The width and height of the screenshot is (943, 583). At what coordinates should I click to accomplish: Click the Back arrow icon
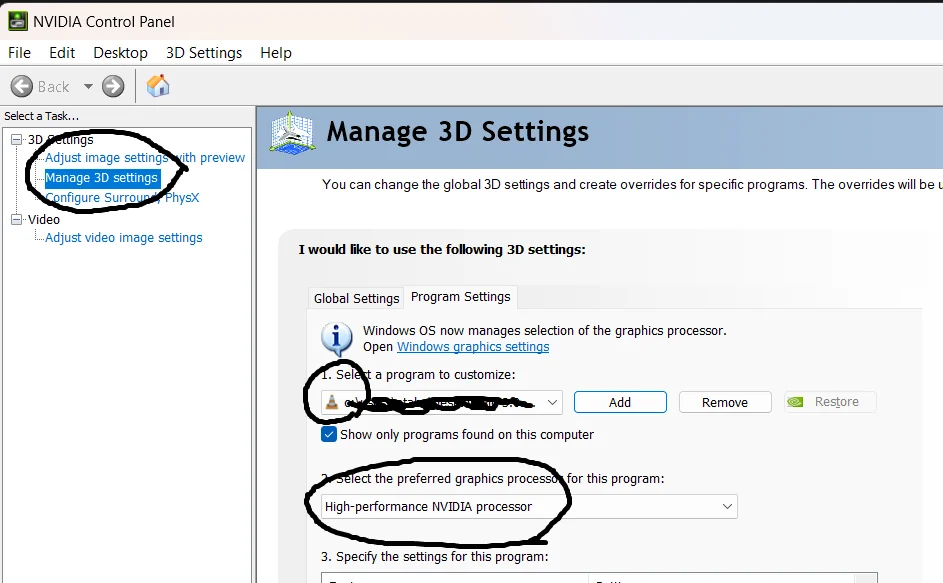coord(22,87)
